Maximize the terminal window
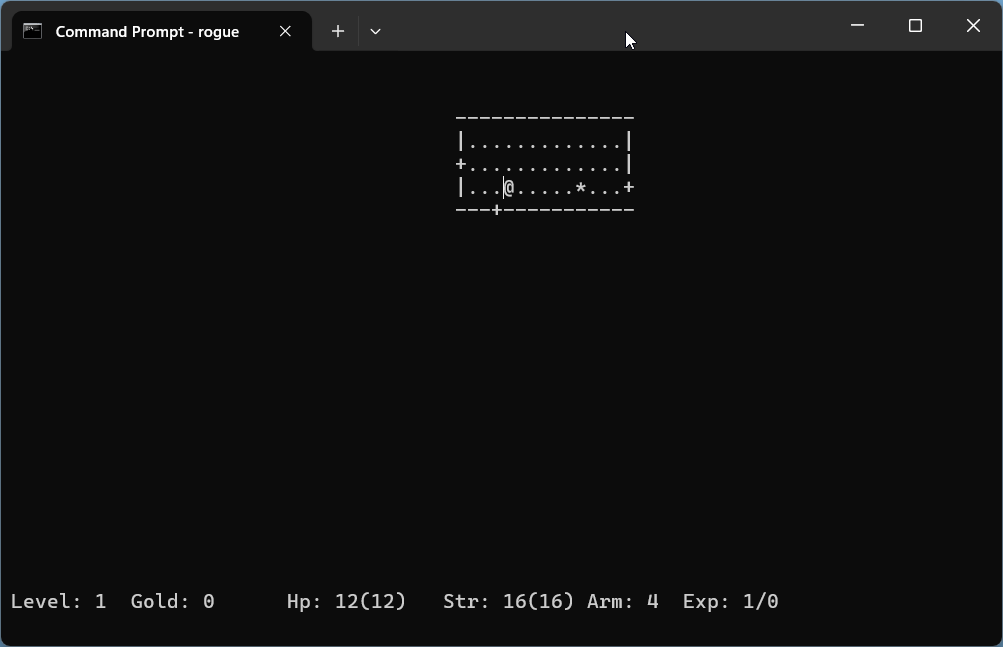This screenshot has height=647, width=1003. click(915, 26)
